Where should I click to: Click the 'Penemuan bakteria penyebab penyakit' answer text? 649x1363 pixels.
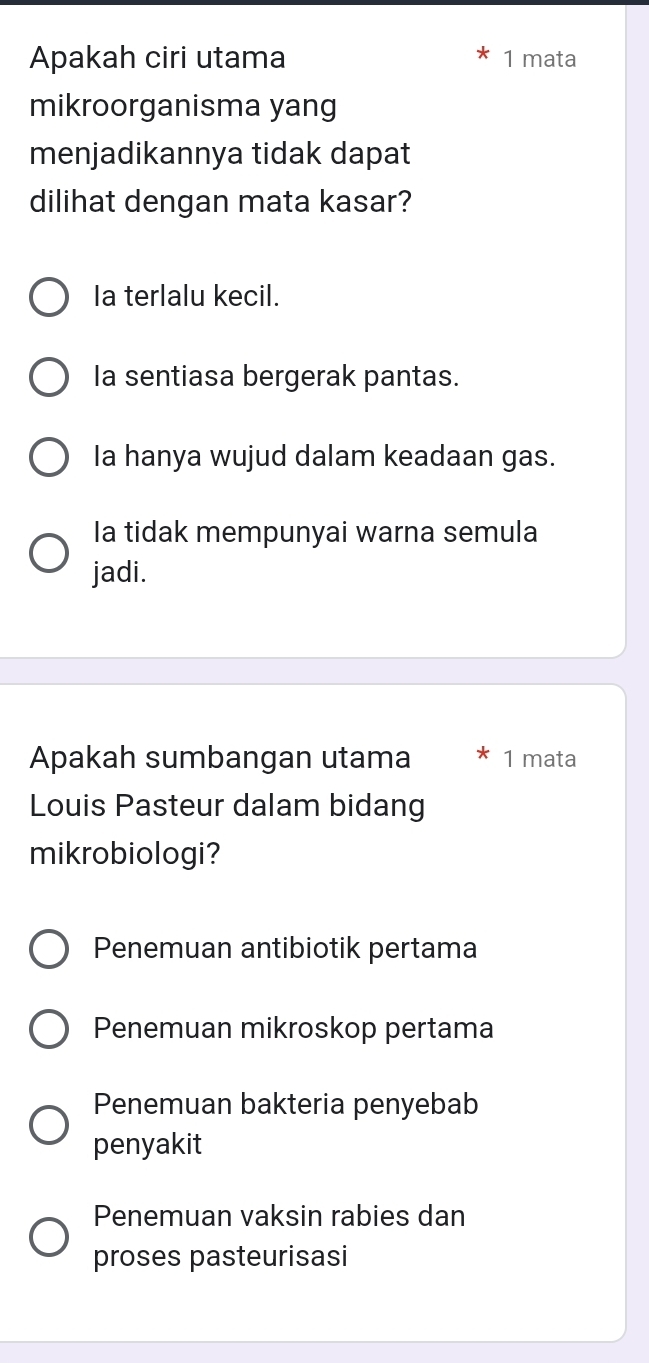click(286, 1124)
